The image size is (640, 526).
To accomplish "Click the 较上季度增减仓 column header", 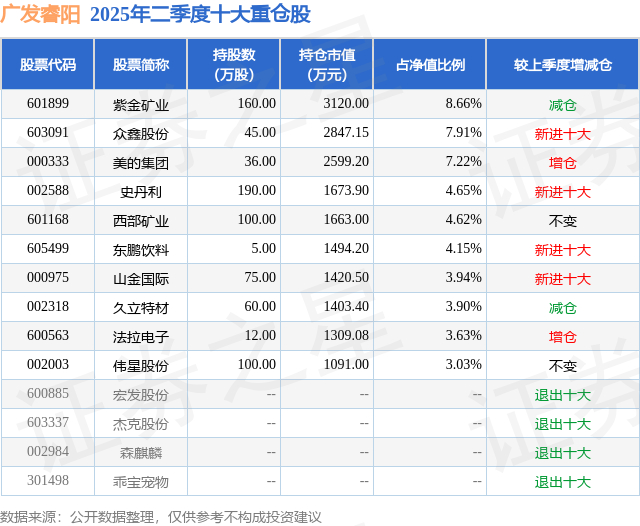I will 563,64.
